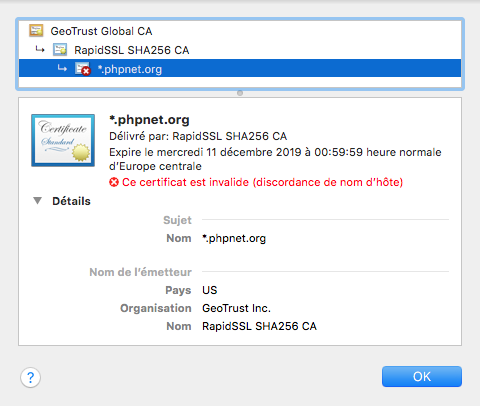This screenshot has width=480, height=406.
Task: Click the arrow before RapidSSL SHA256 CA
Action: [x=40, y=50]
